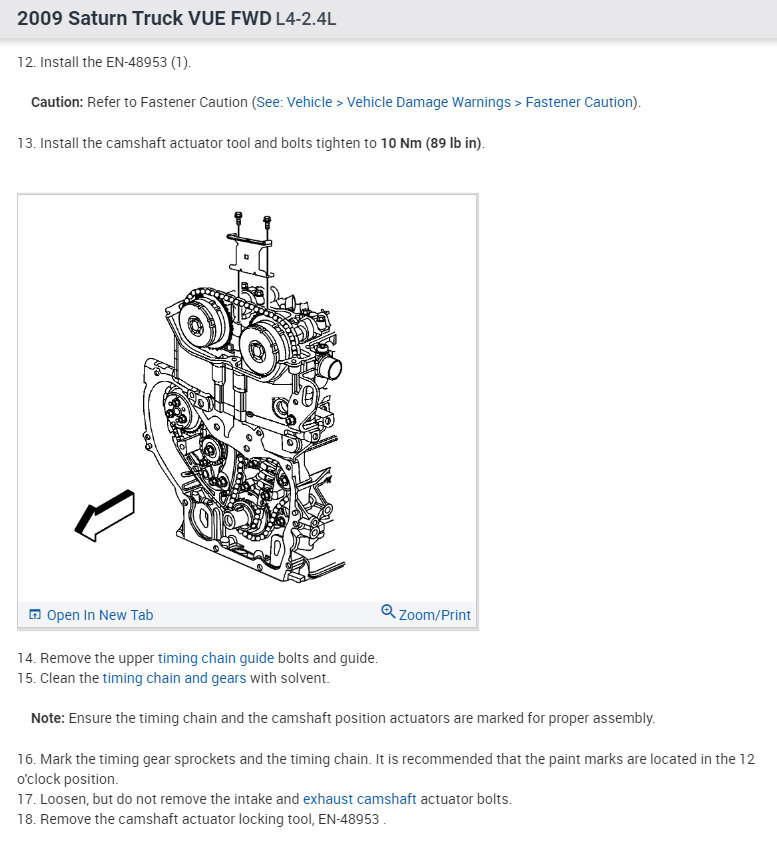Click the Open In New Tab icon
The width and height of the screenshot is (777, 842).
pyautogui.click(x=34, y=614)
